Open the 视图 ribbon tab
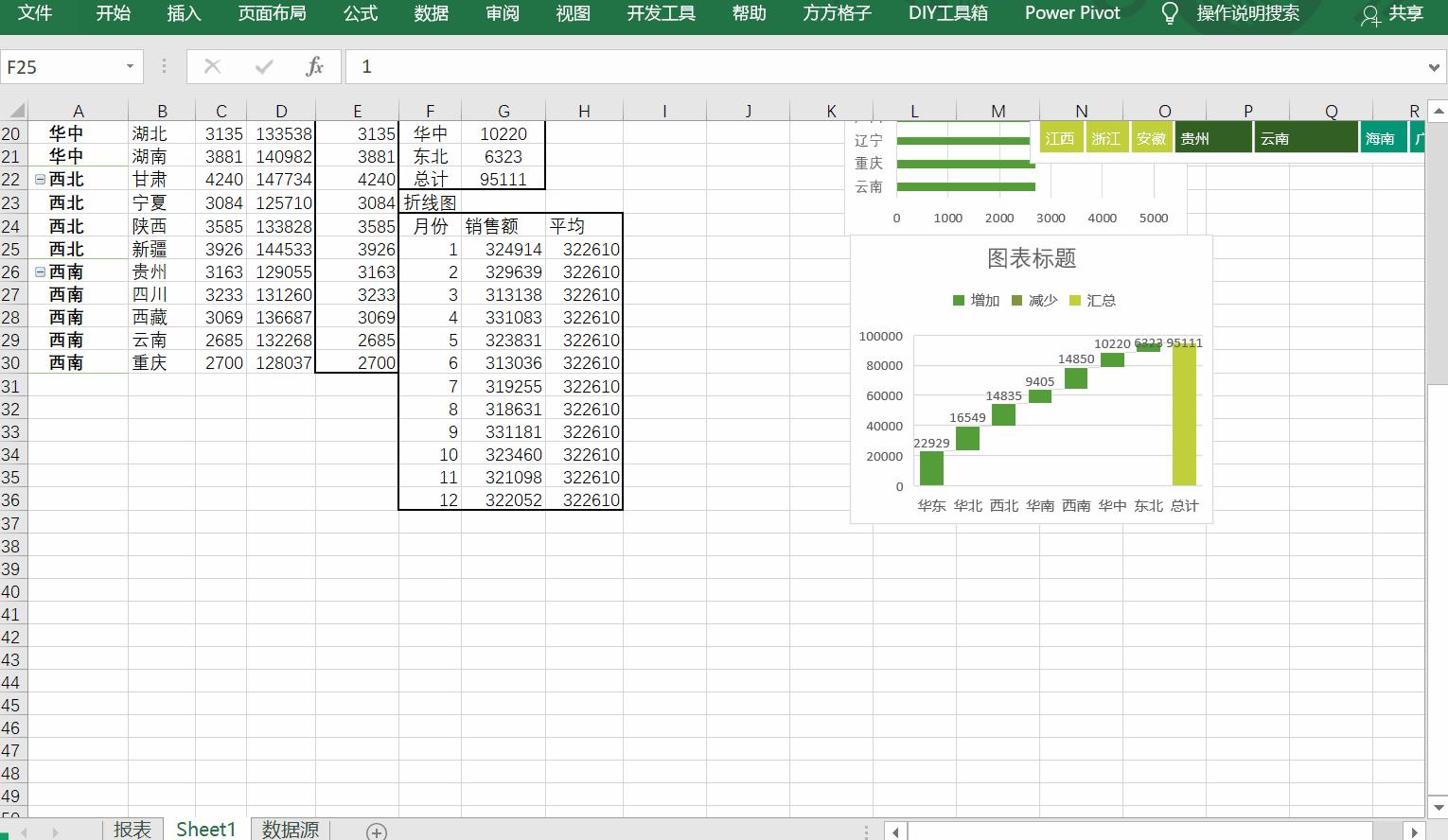Screen dimensions: 1448x840 click(x=573, y=13)
